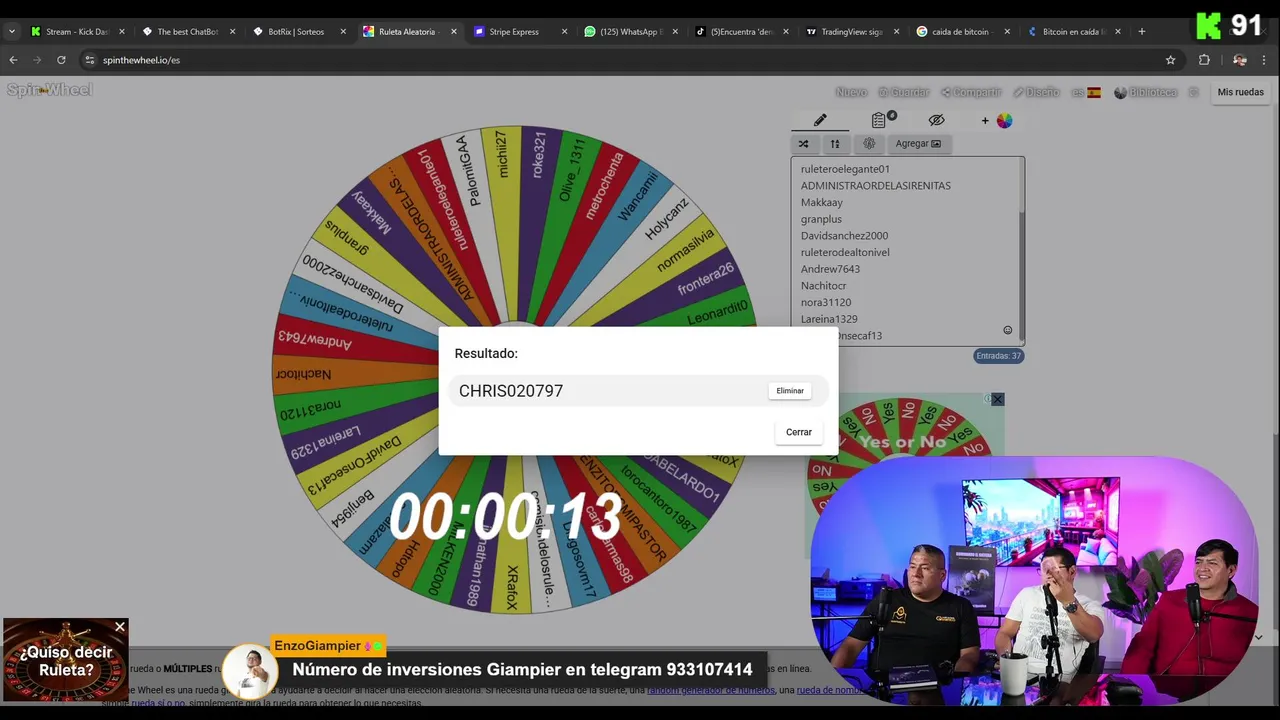Toggle the hide entries eye icon
The width and height of the screenshot is (1280, 720).
click(x=936, y=120)
